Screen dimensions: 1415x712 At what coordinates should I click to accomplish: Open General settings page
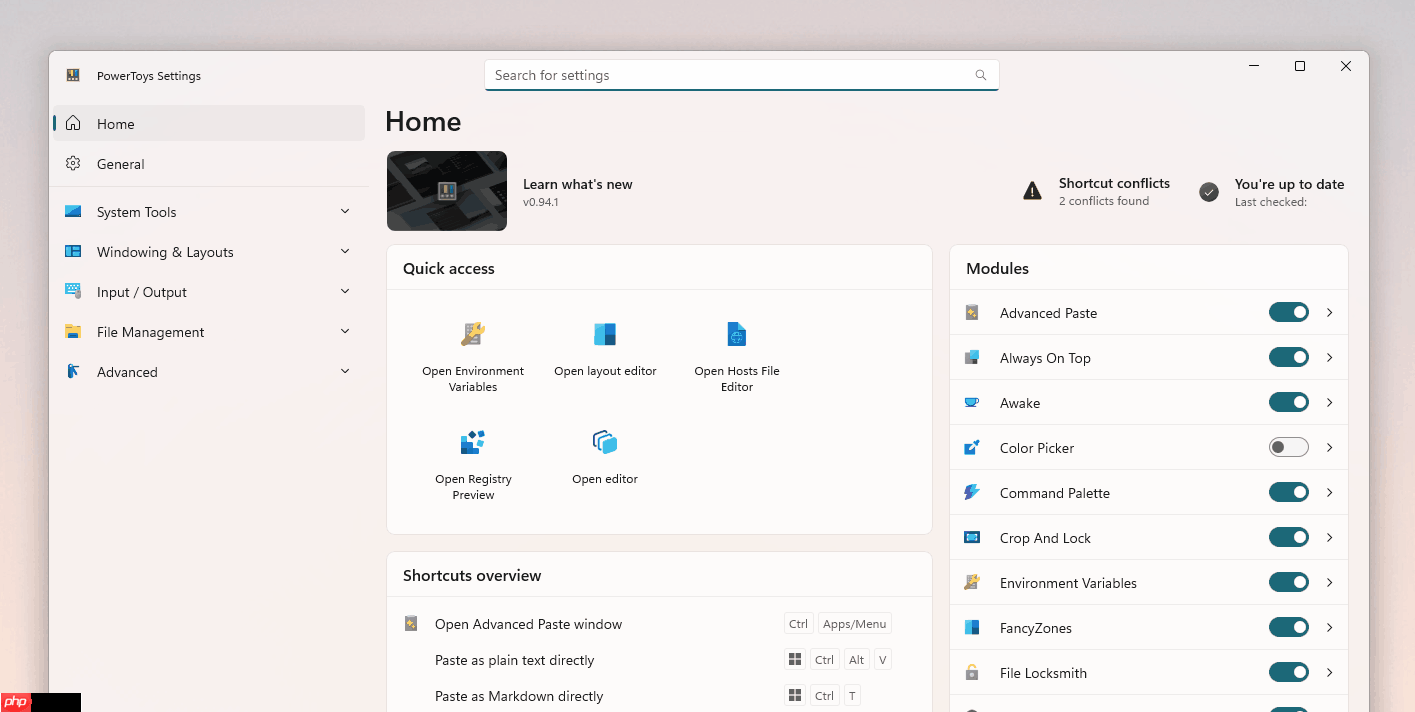coord(209,164)
